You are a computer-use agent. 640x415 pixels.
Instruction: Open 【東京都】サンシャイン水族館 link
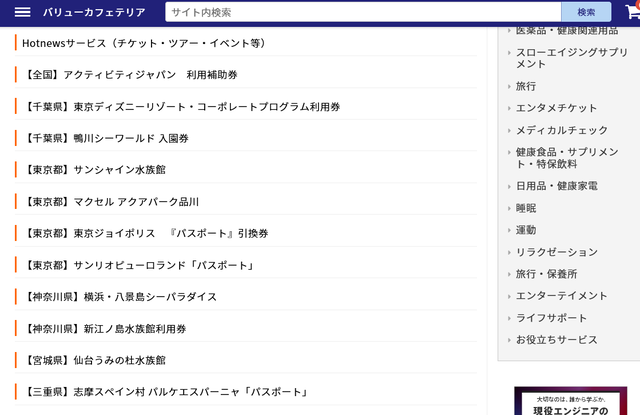coord(94,170)
